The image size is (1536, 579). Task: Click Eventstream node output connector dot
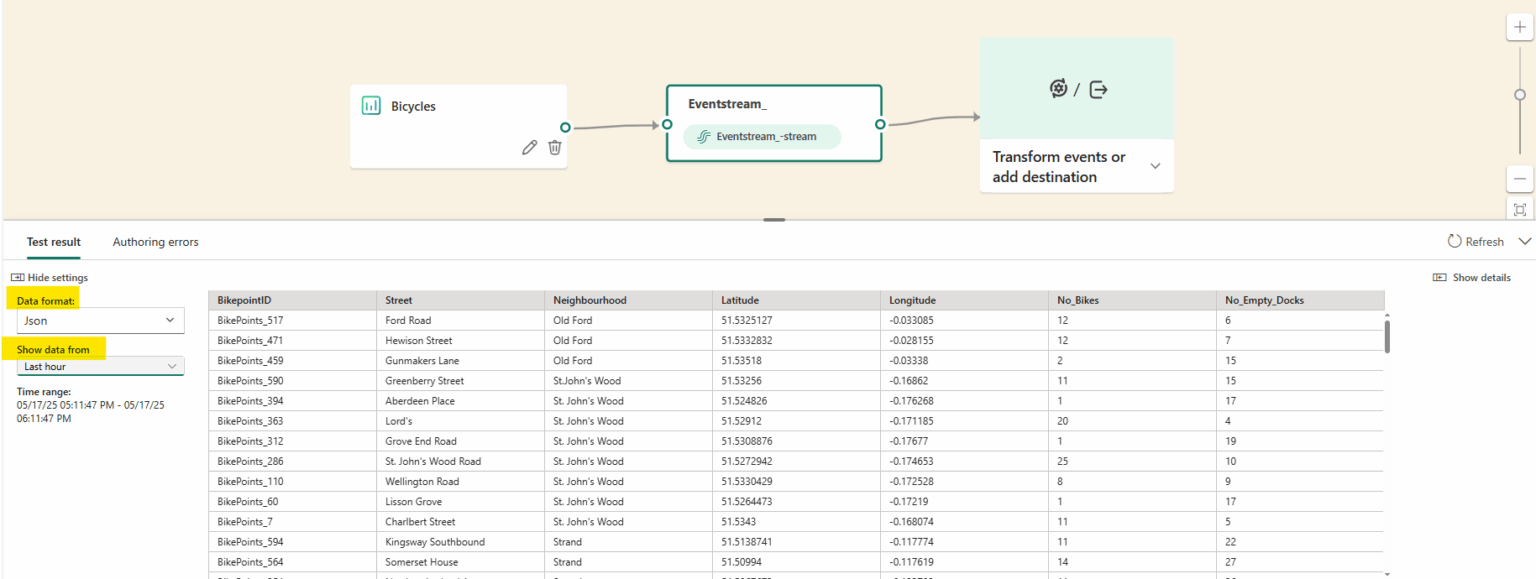[880, 125]
